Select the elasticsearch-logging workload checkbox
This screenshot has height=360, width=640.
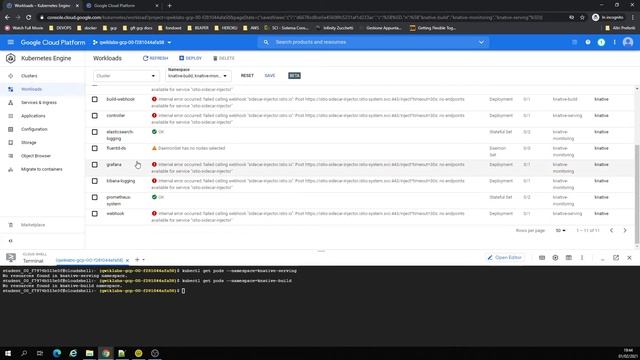95,132
